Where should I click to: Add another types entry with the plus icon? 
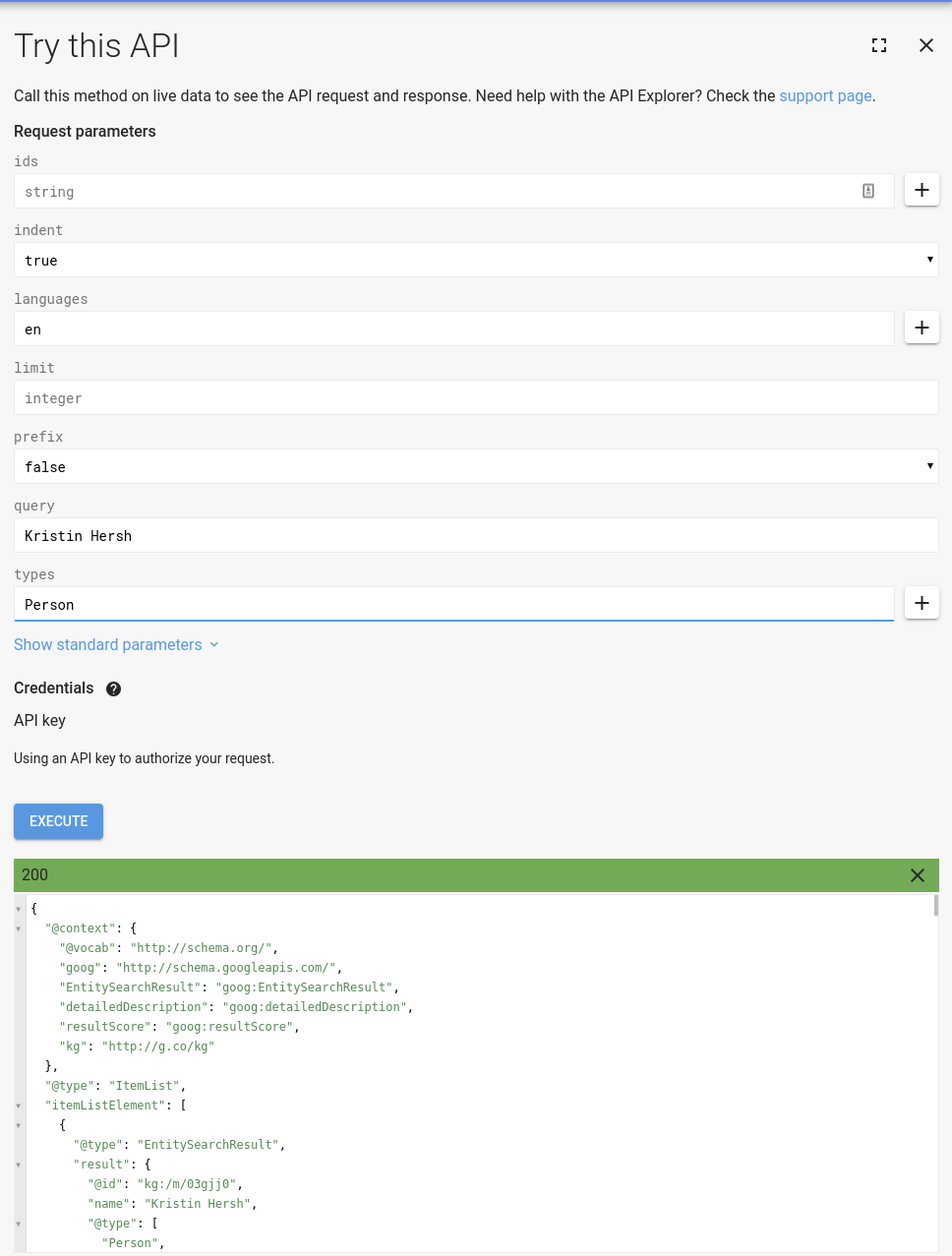[x=922, y=602]
